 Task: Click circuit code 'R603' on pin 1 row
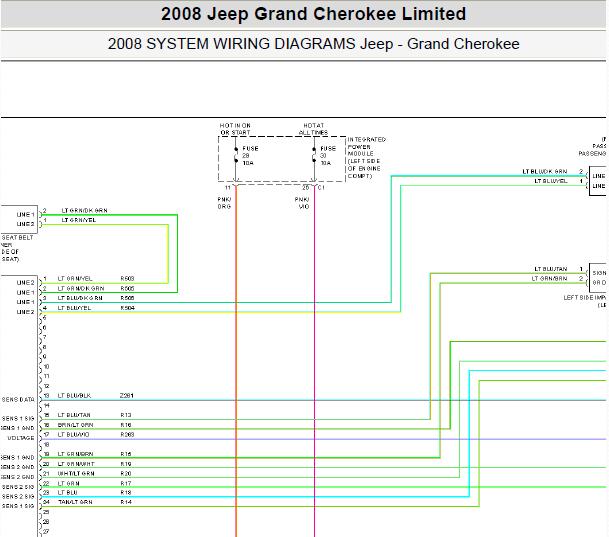(127, 278)
